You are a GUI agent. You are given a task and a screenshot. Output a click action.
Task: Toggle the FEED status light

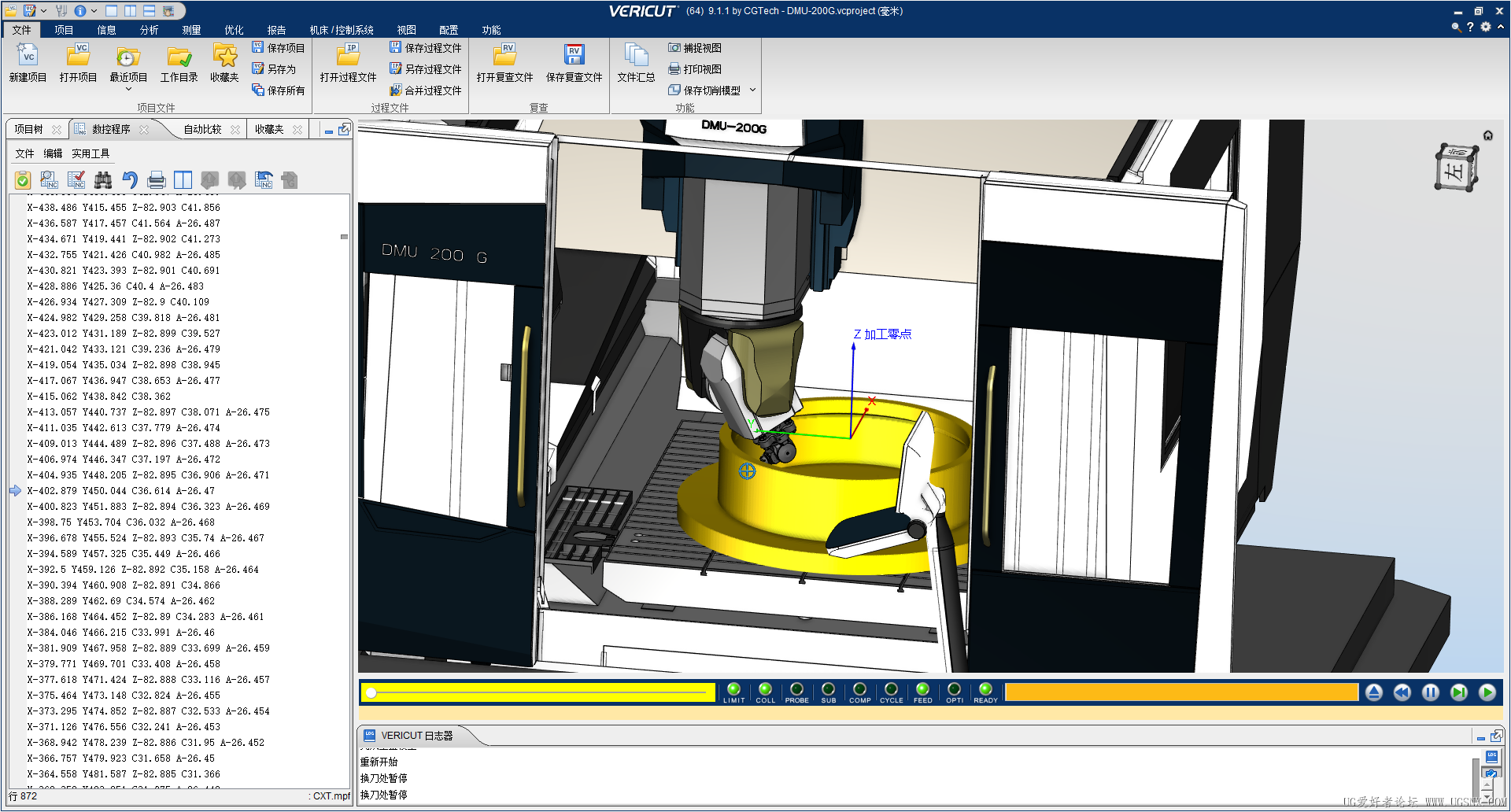pyautogui.click(x=922, y=689)
